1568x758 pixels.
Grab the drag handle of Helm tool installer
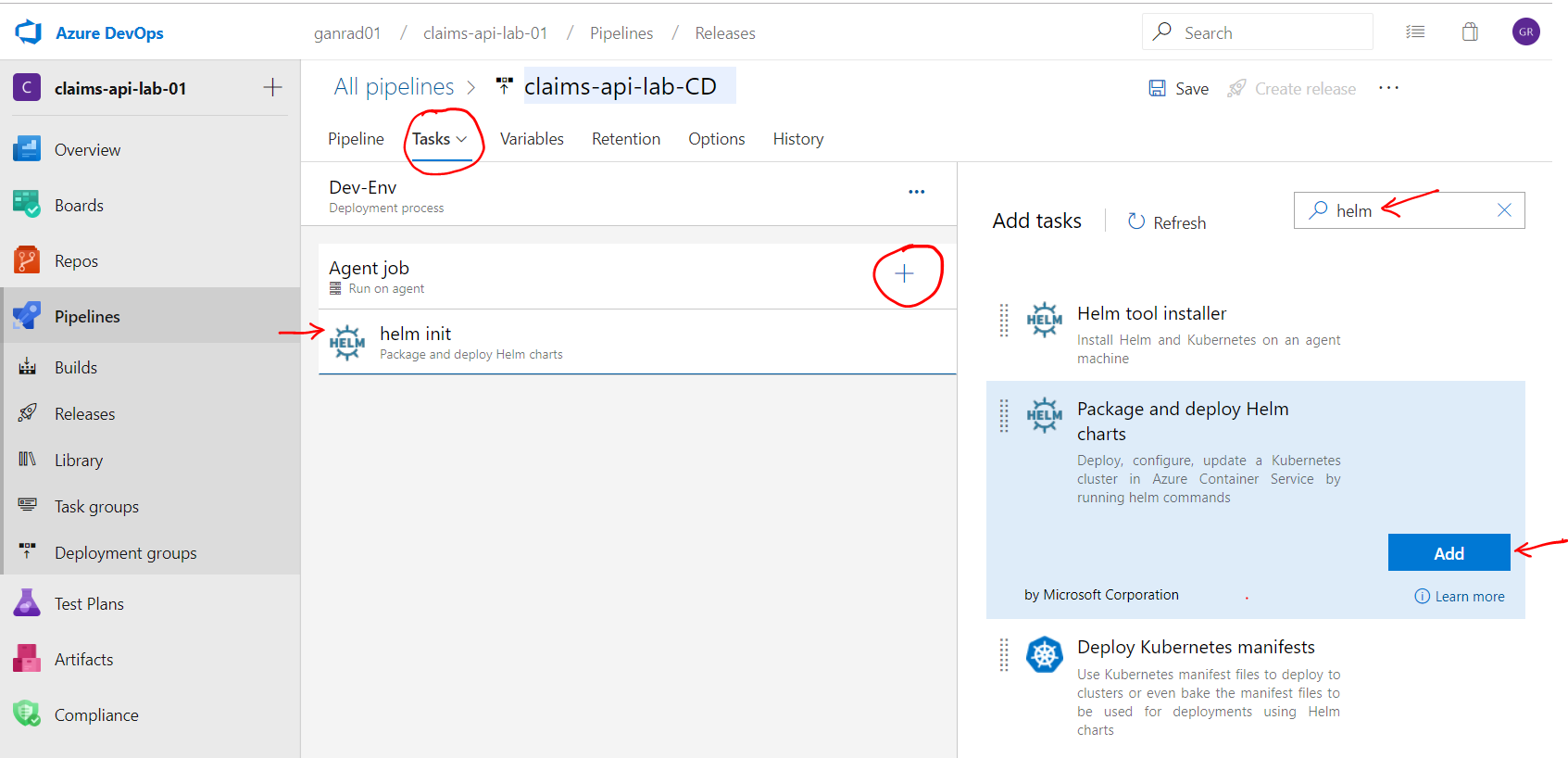coord(1004,320)
